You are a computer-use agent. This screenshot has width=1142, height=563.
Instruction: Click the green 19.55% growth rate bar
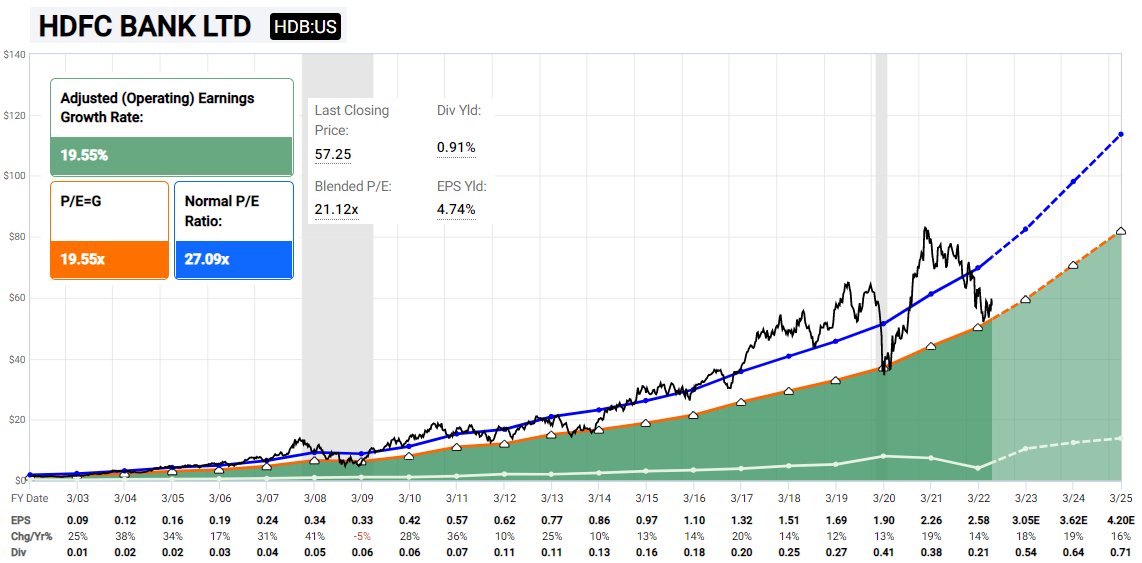tap(171, 156)
